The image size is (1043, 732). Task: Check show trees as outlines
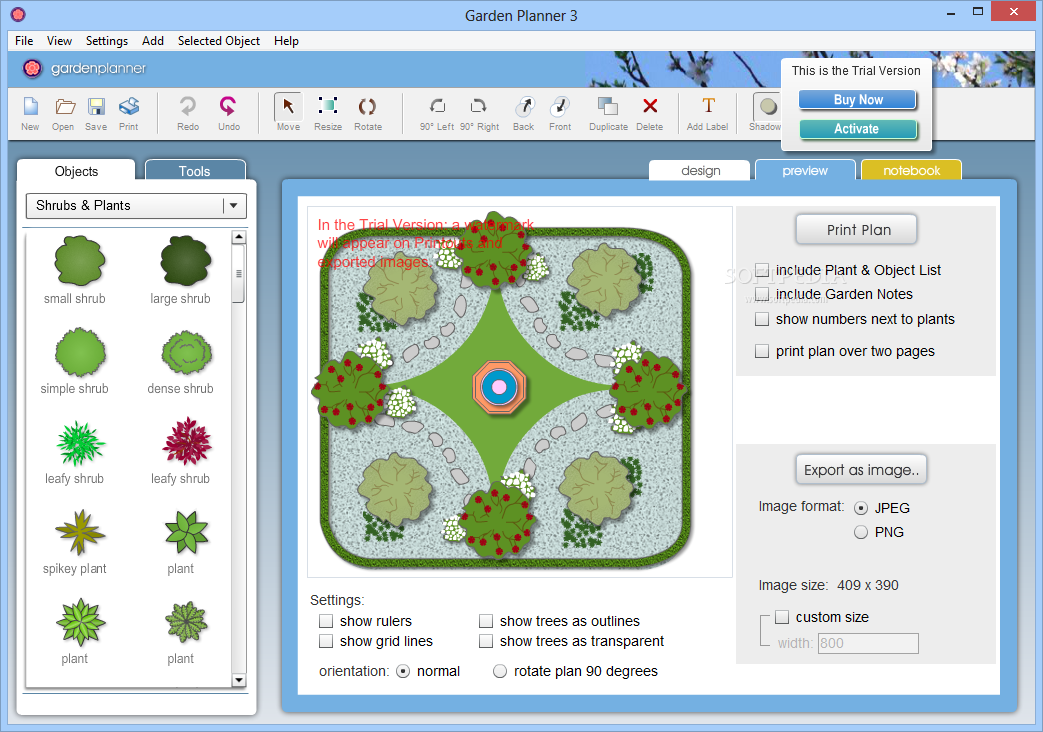[486, 621]
